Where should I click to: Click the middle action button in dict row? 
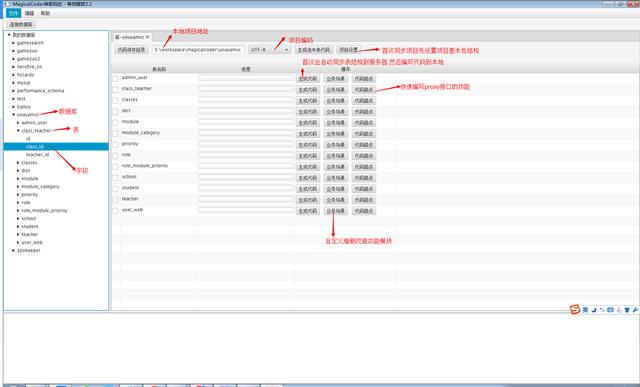[x=336, y=111]
